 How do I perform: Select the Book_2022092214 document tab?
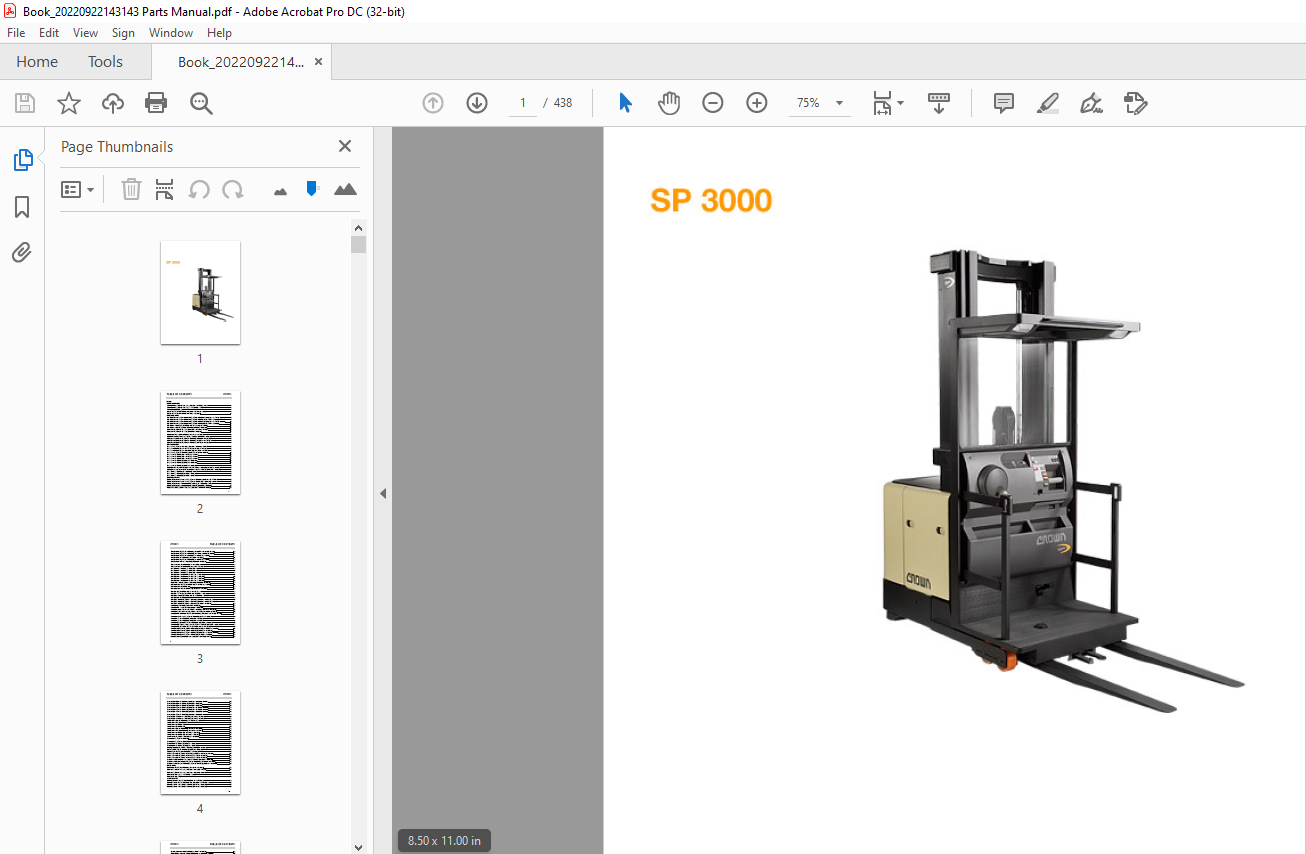240,62
